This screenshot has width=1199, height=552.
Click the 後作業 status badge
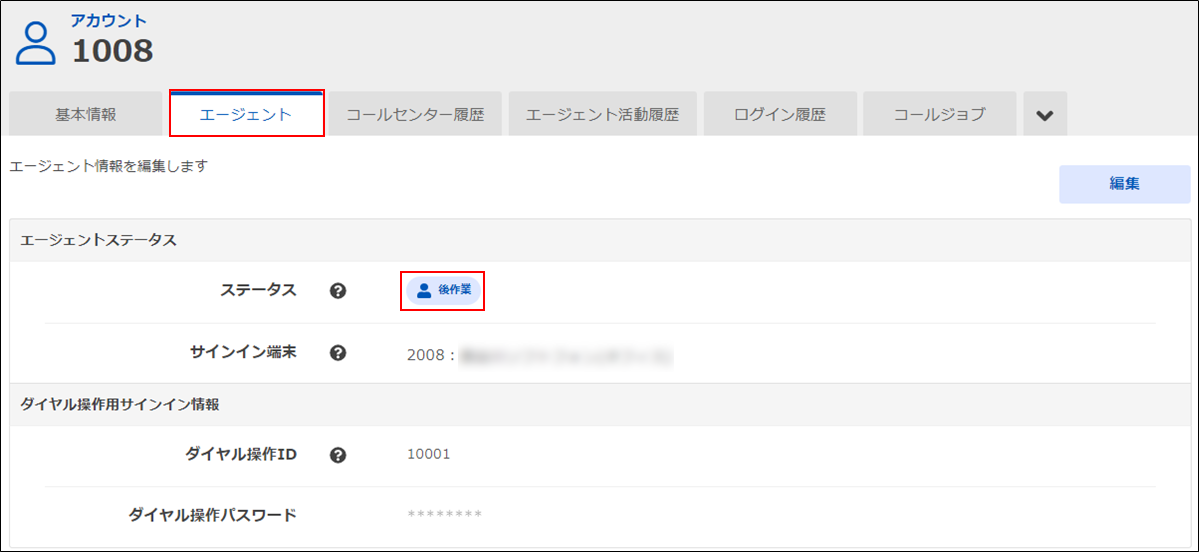click(x=443, y=290)
